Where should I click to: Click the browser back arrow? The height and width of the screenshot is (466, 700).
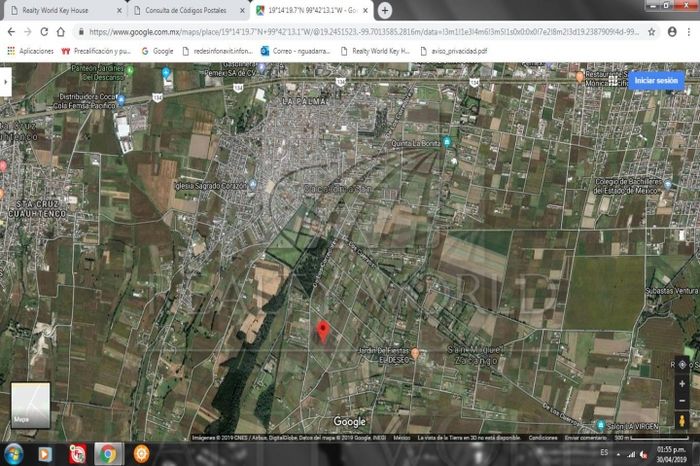click(12, 31)
